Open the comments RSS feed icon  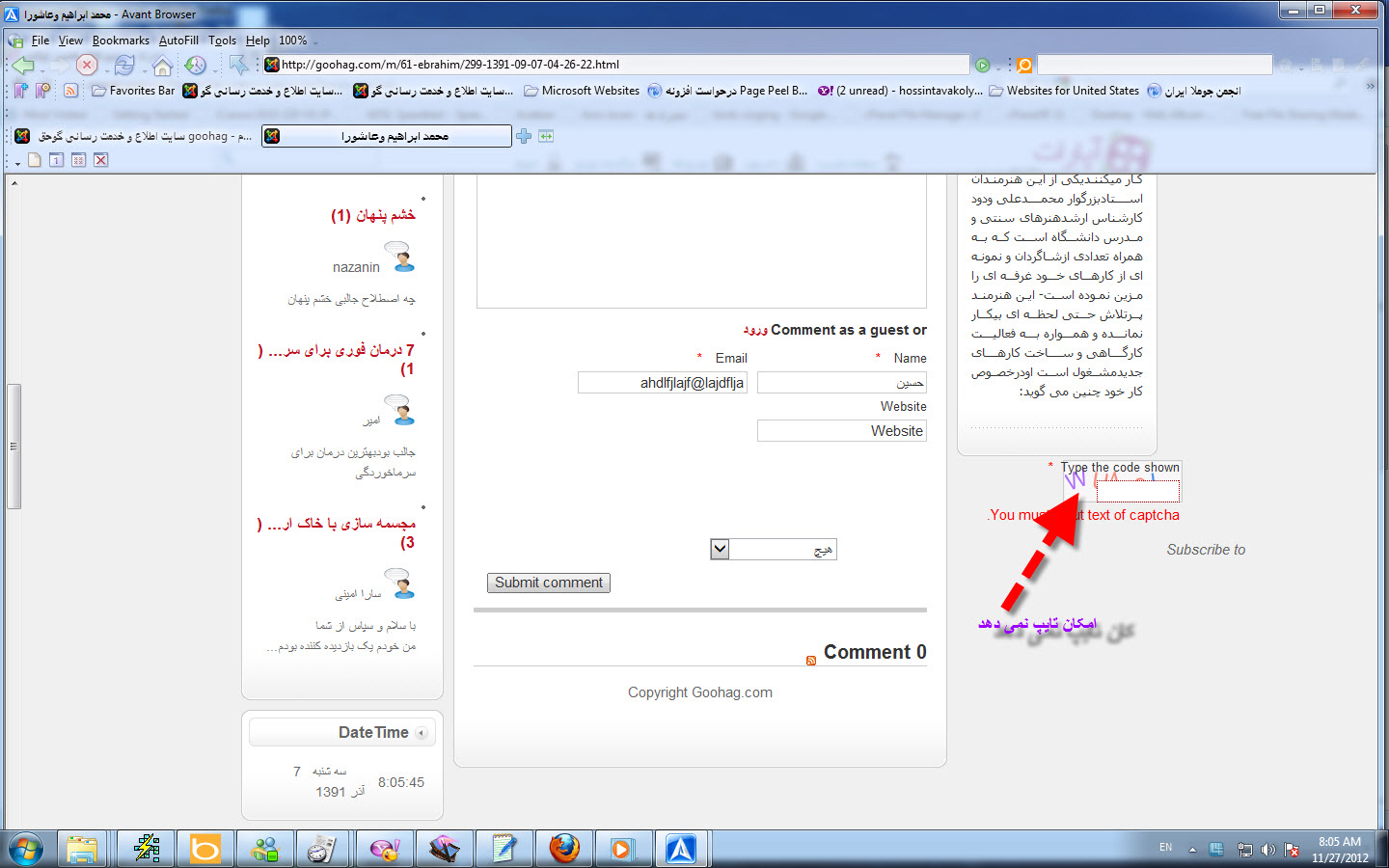(x=811, y=661)
